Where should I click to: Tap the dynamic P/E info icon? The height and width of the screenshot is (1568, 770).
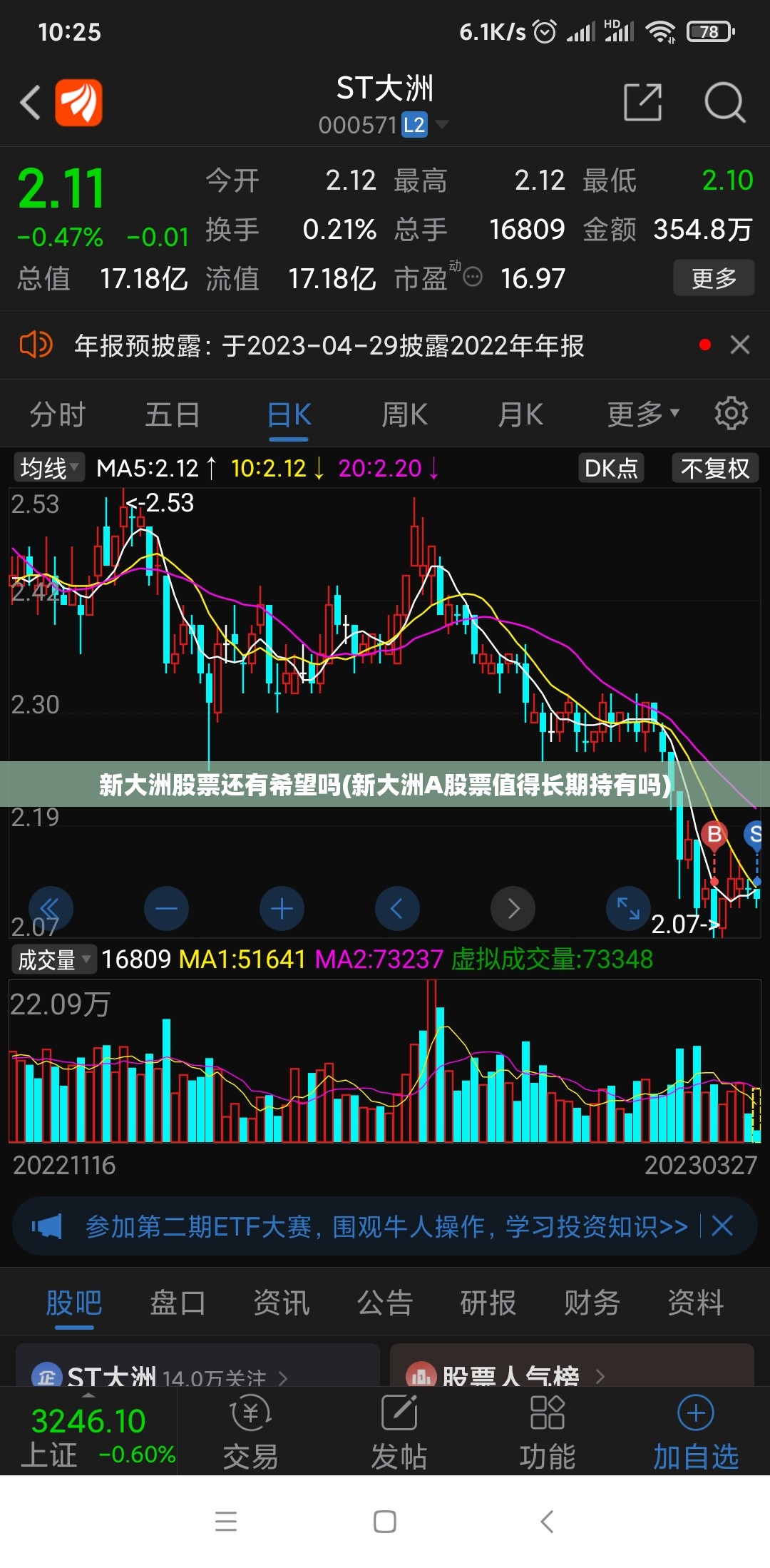(472, 277)
